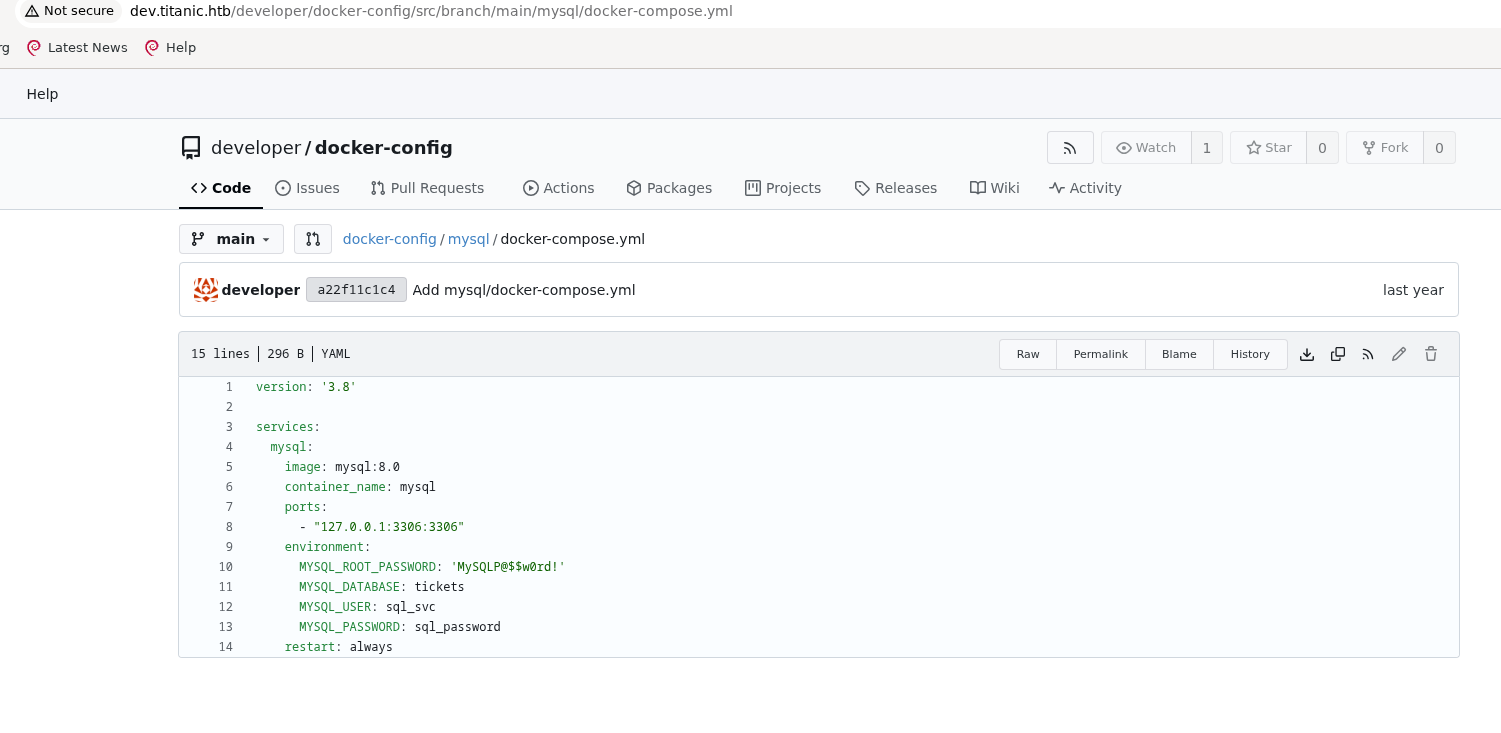Open commit a22f11c1c4 link

356,290
